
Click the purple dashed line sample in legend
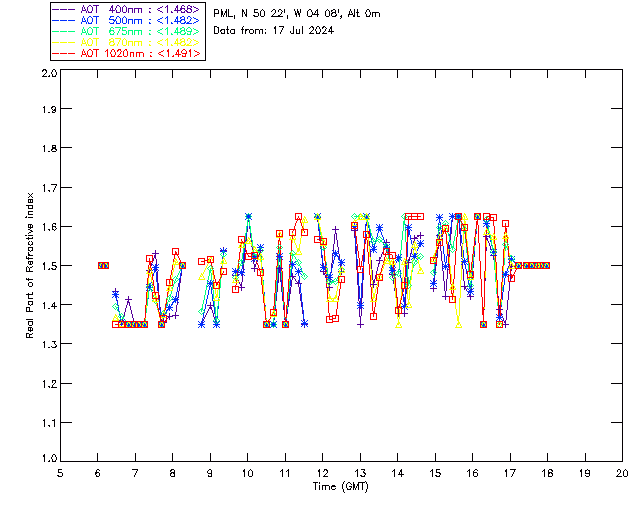pyautogui.click(x=64, y=9)
